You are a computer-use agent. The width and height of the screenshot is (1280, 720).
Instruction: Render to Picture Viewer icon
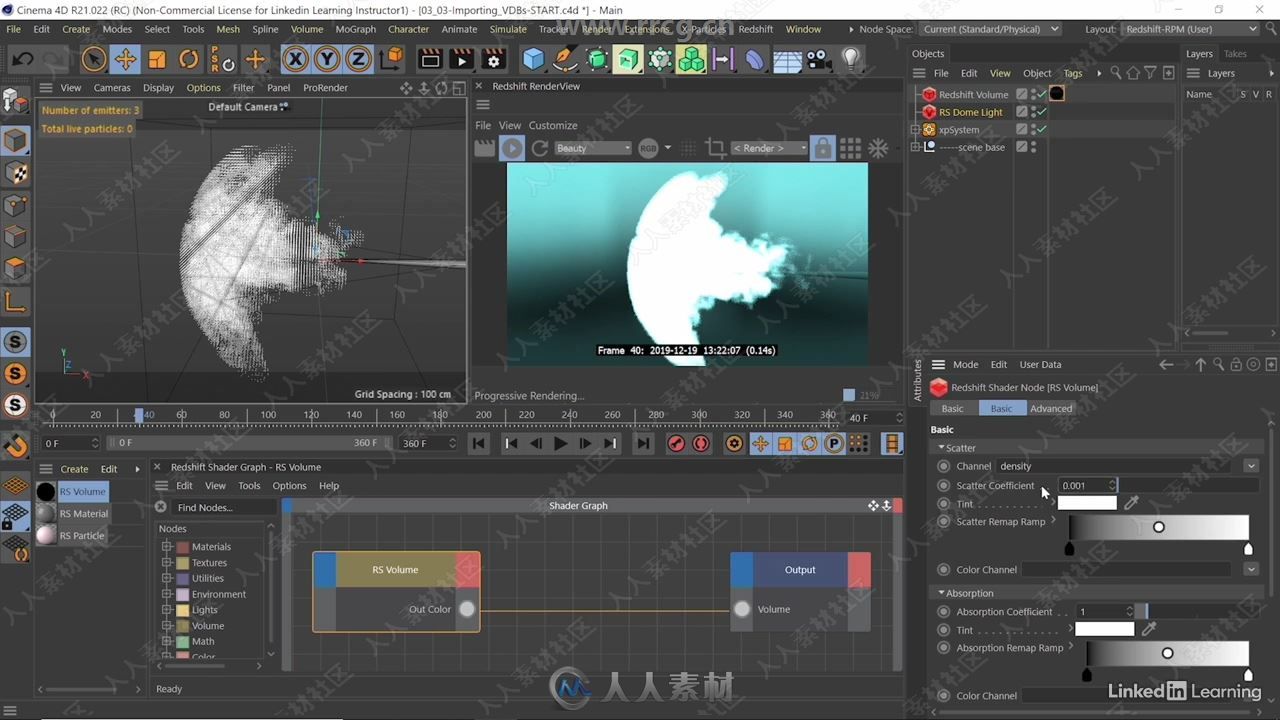(x=461, y=59)
